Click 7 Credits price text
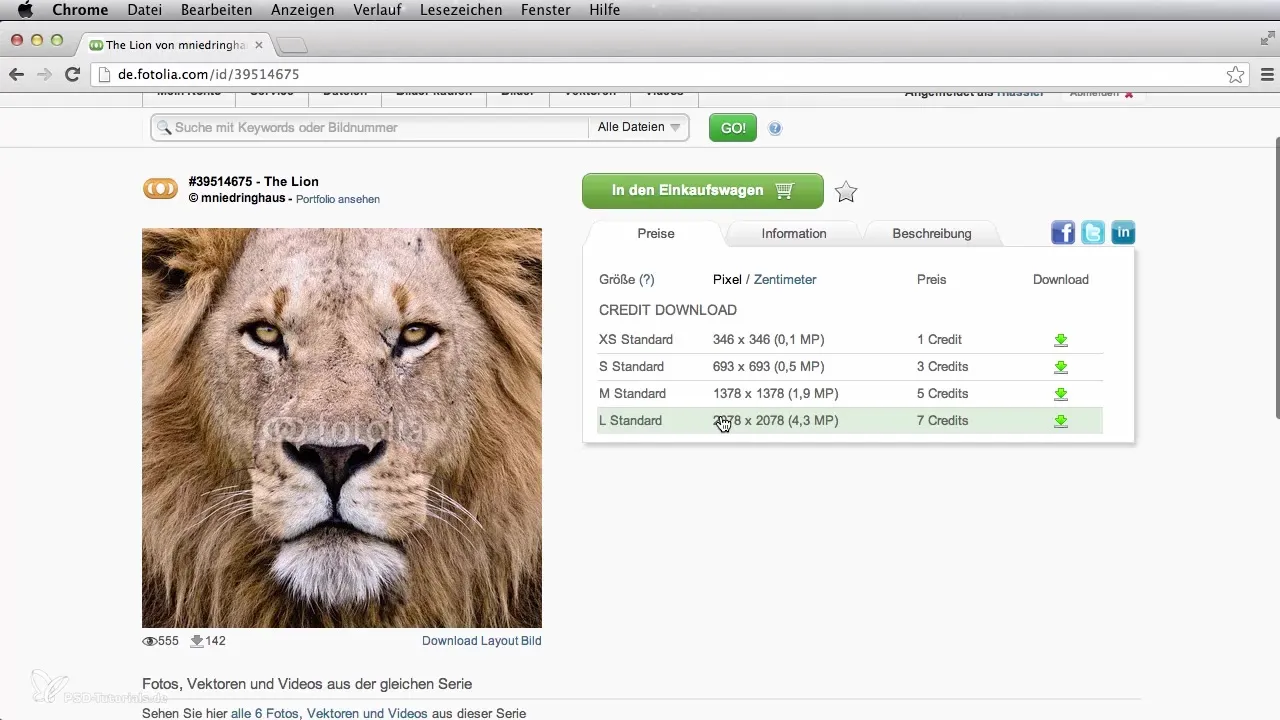The height and width of the screenshot is (720, 1280). 942,421
